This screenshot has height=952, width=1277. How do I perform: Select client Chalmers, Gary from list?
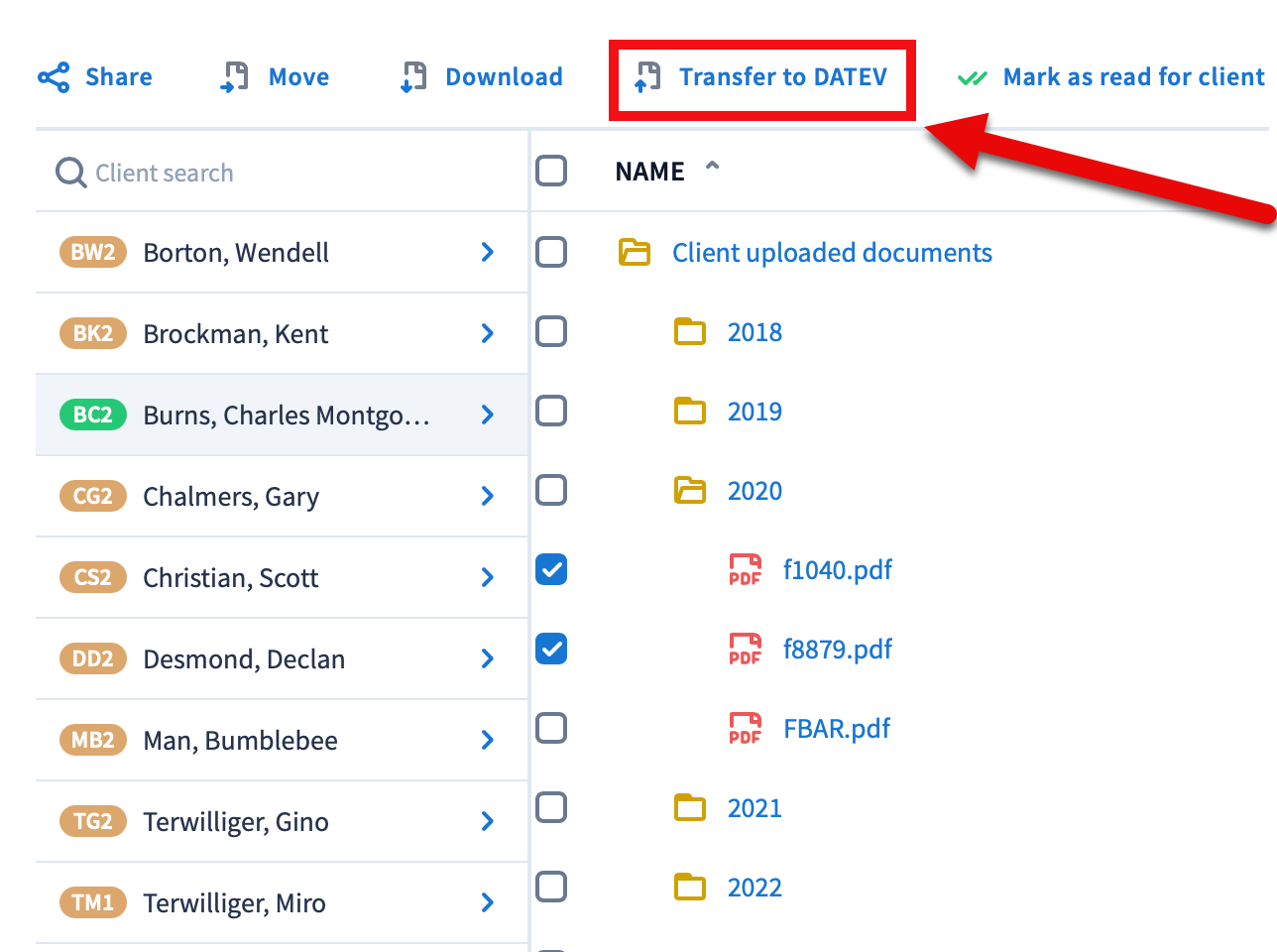pos(231,496)
